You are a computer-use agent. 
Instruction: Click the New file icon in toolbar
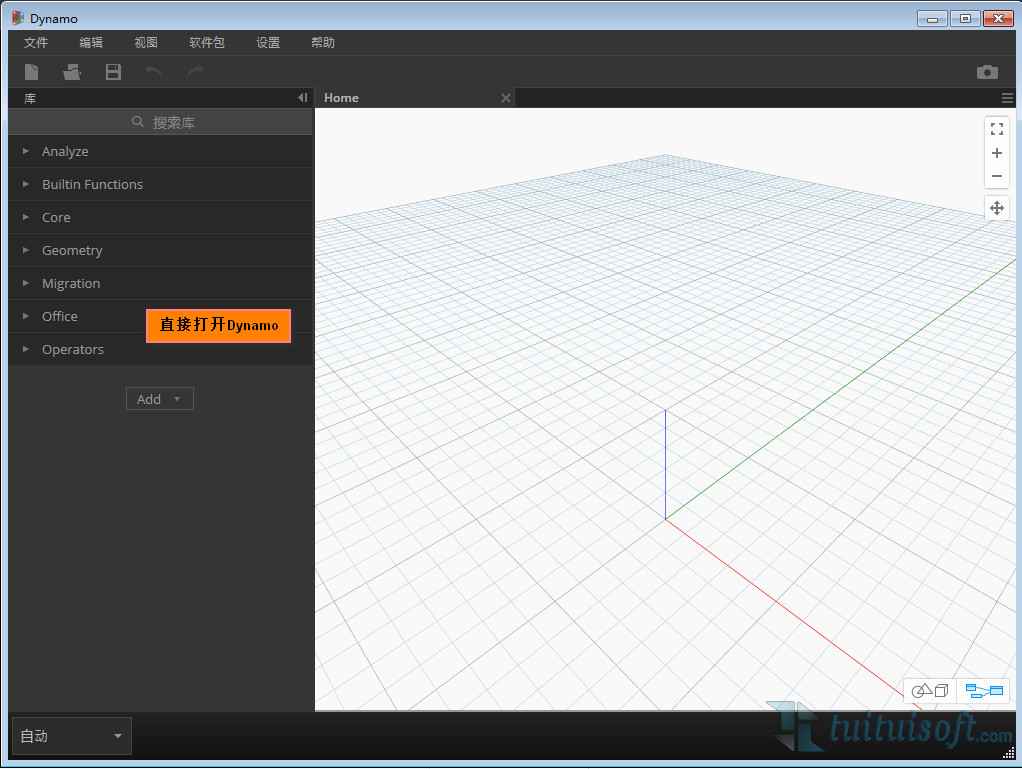[x=32, y=72]
